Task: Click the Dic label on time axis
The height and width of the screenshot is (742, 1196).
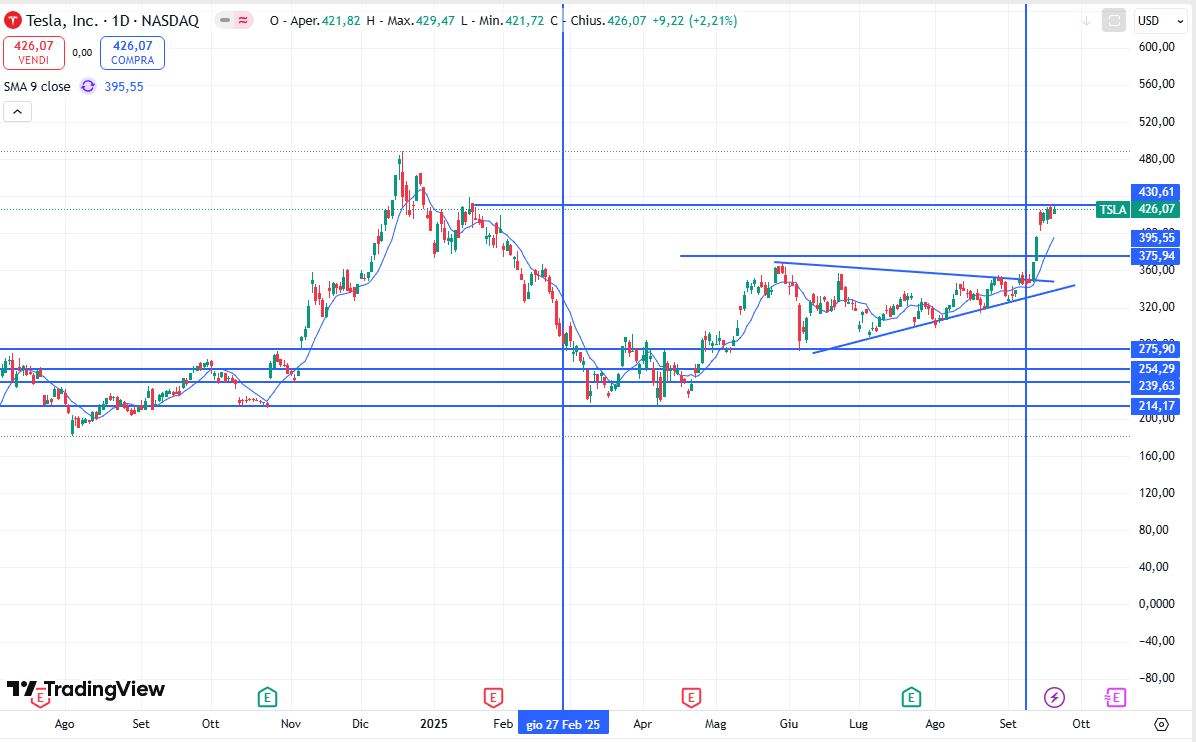Action: (360, 724)
